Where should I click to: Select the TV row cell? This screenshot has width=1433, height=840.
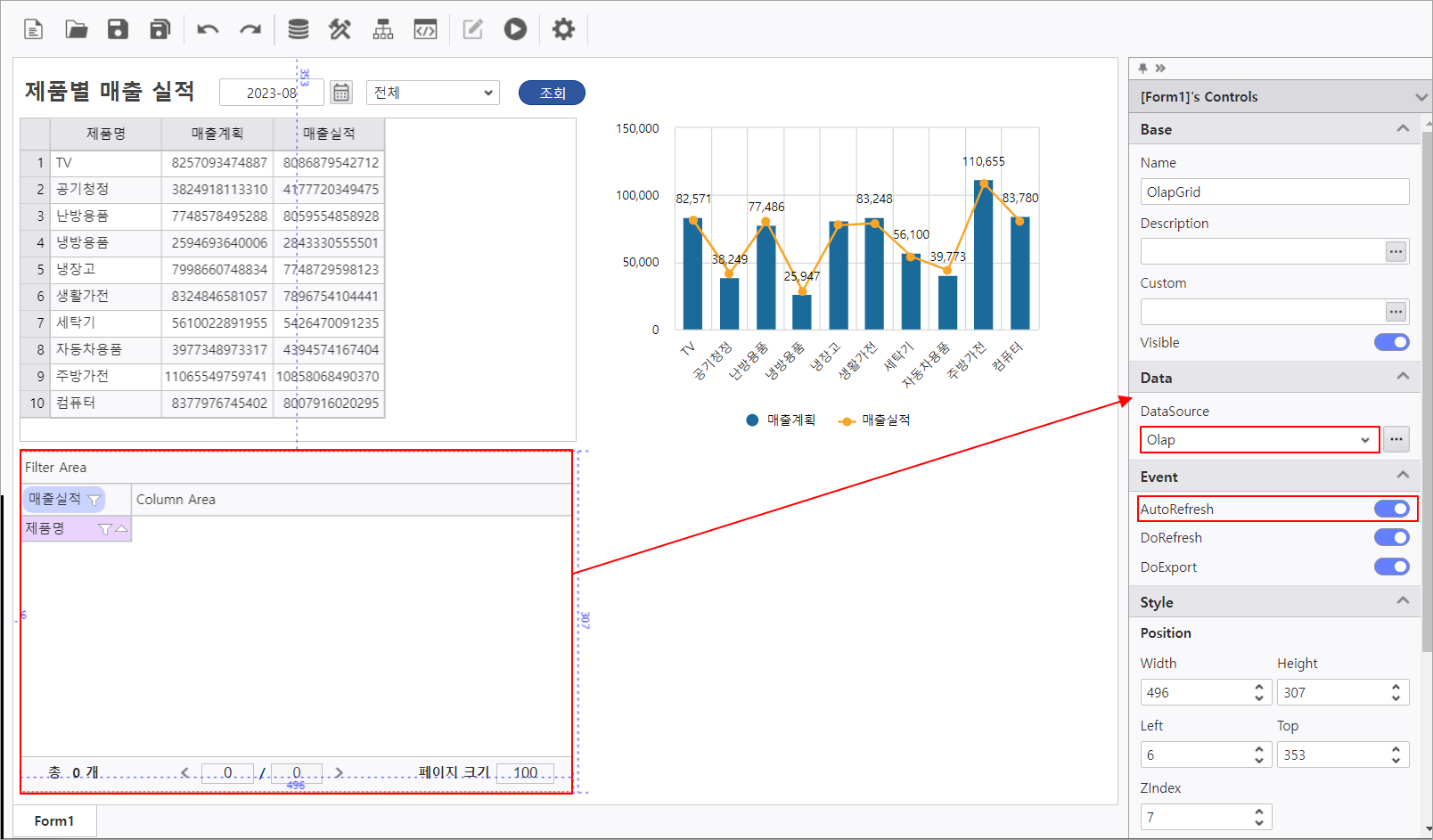click(105, 163)
